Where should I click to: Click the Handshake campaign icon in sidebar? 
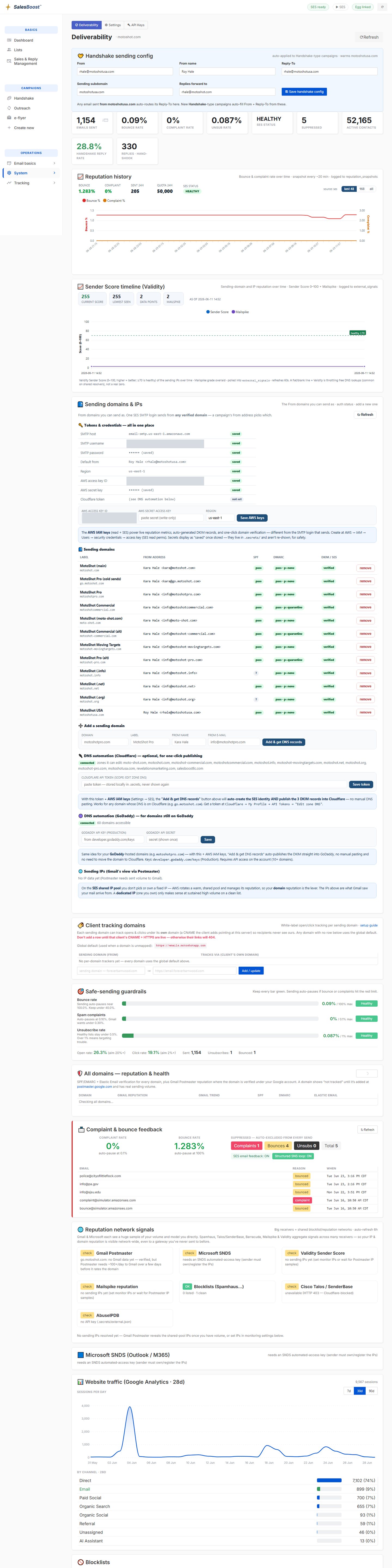(x=9, y=98)
